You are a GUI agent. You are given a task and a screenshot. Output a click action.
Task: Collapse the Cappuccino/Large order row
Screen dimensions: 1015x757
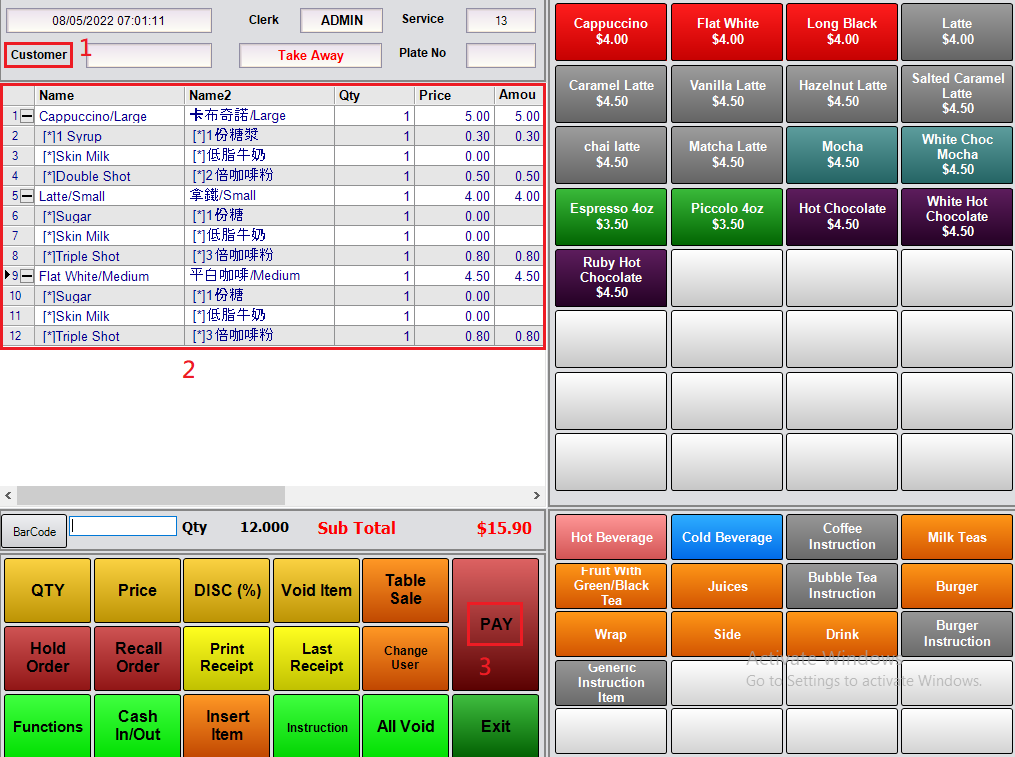[27, 117]
